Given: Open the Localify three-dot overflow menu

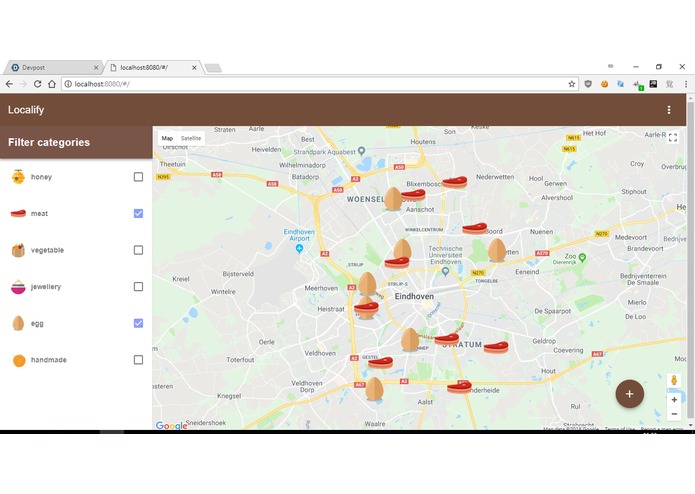Looking at the screenshot, I should point(669,110).
